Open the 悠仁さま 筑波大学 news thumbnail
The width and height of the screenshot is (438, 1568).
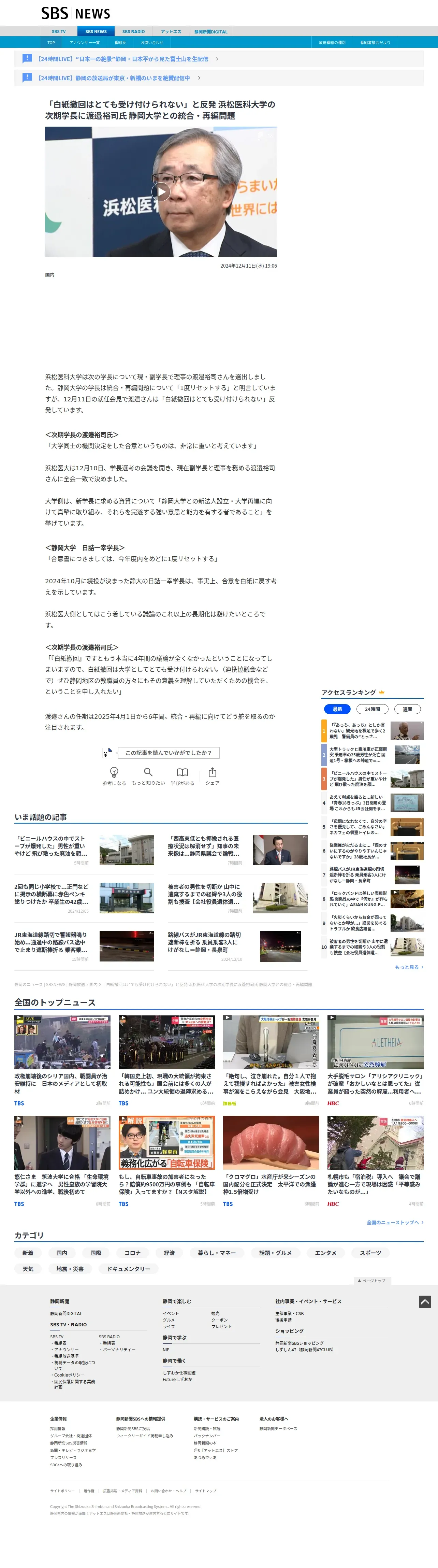click(63, 1142)
